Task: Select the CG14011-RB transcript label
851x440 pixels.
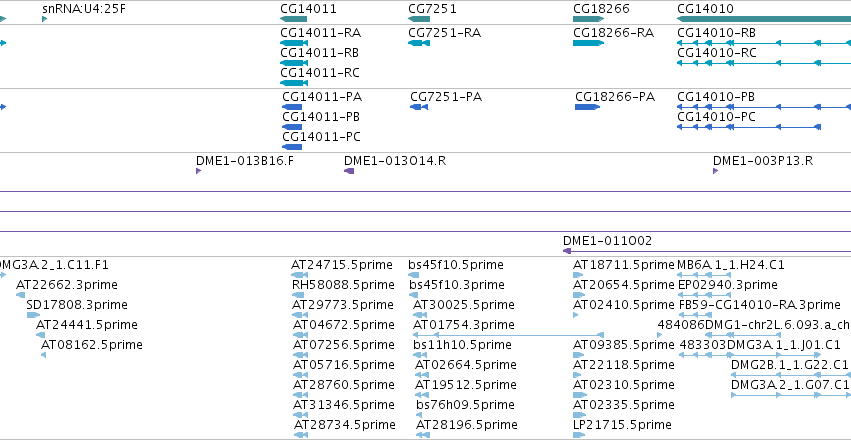Action: (x=320, y=53)
